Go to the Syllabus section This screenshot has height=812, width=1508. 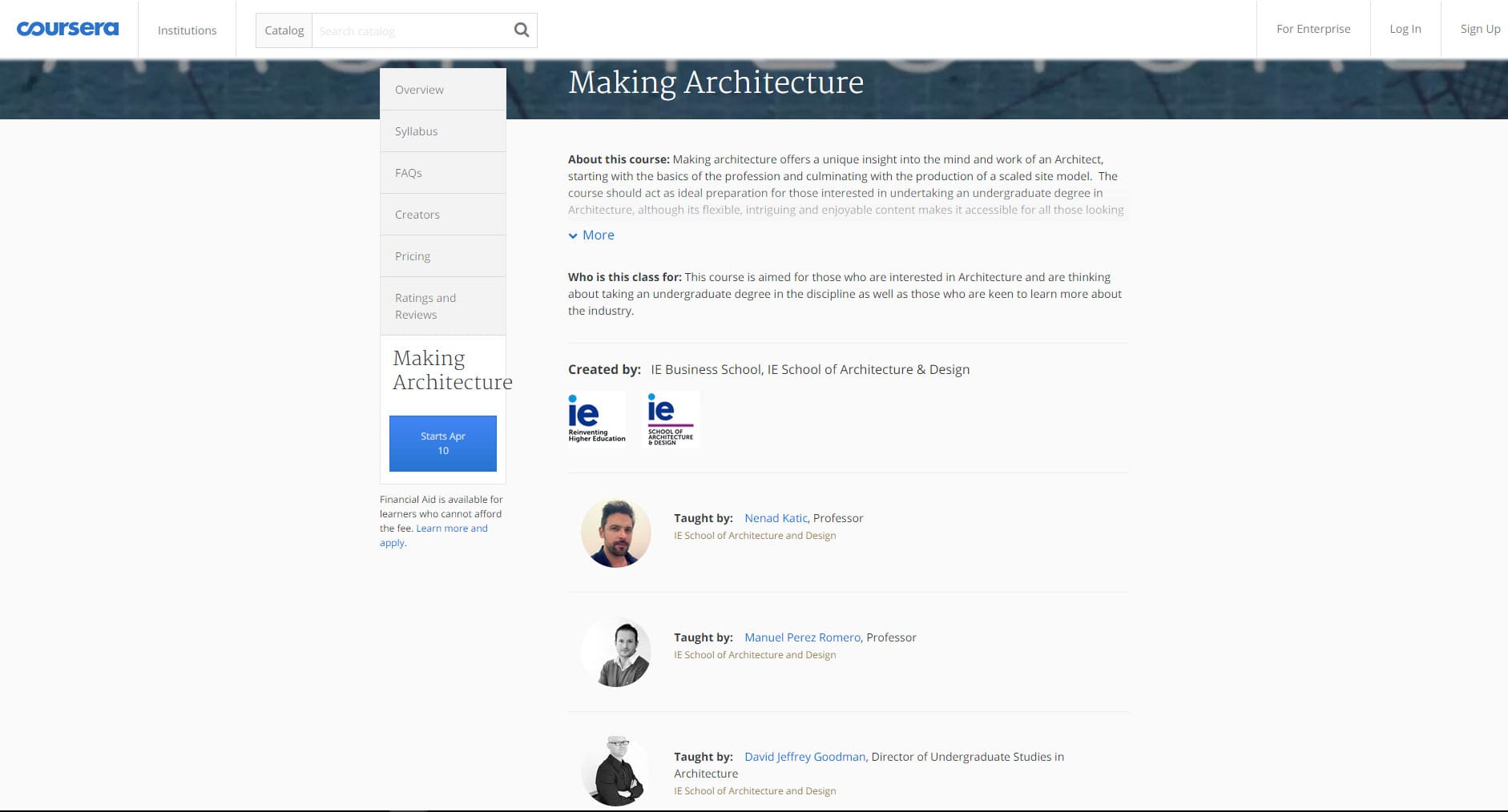coord(443,131)
